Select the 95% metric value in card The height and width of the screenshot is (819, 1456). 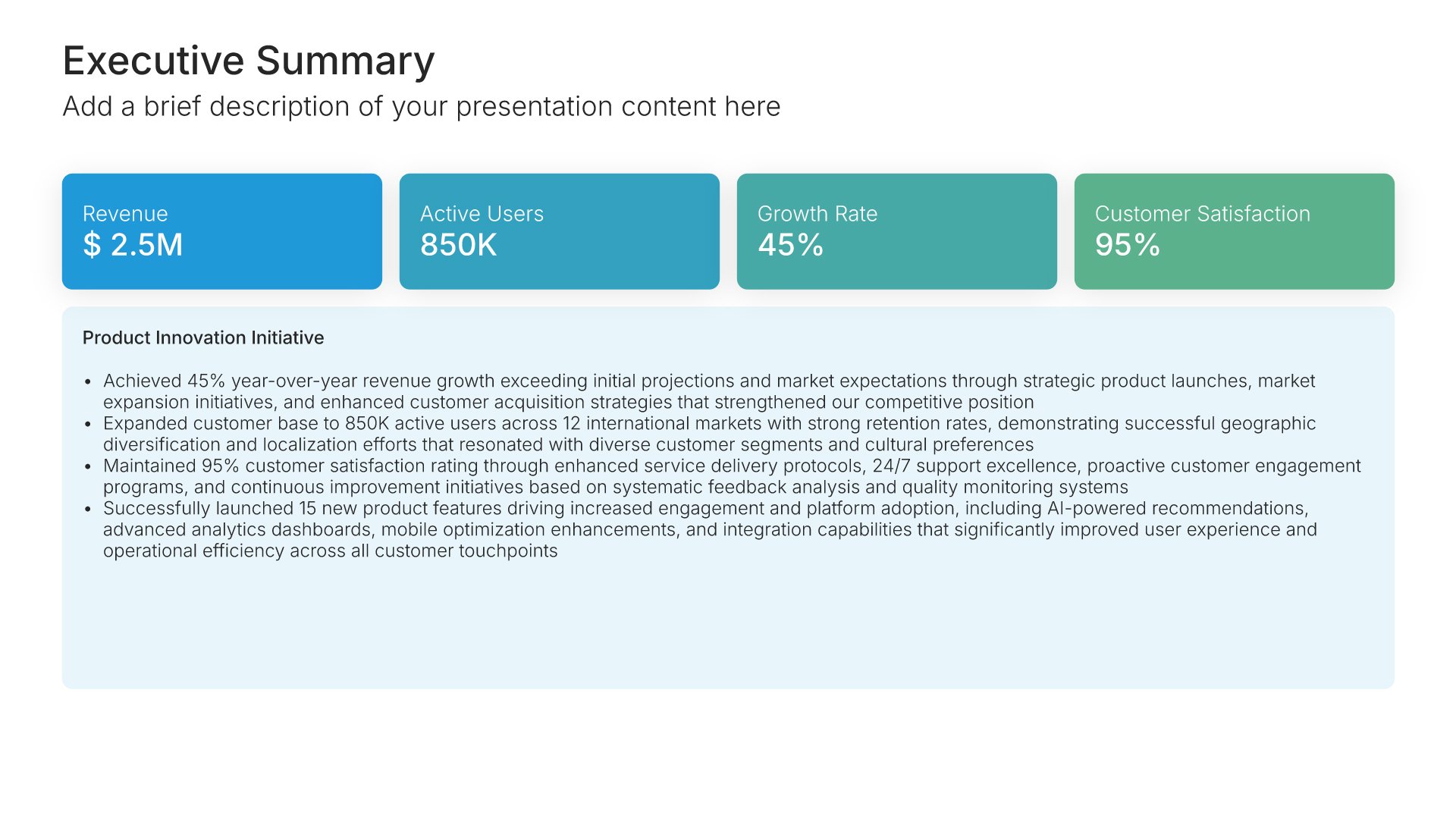click(x=1127, y=245)
